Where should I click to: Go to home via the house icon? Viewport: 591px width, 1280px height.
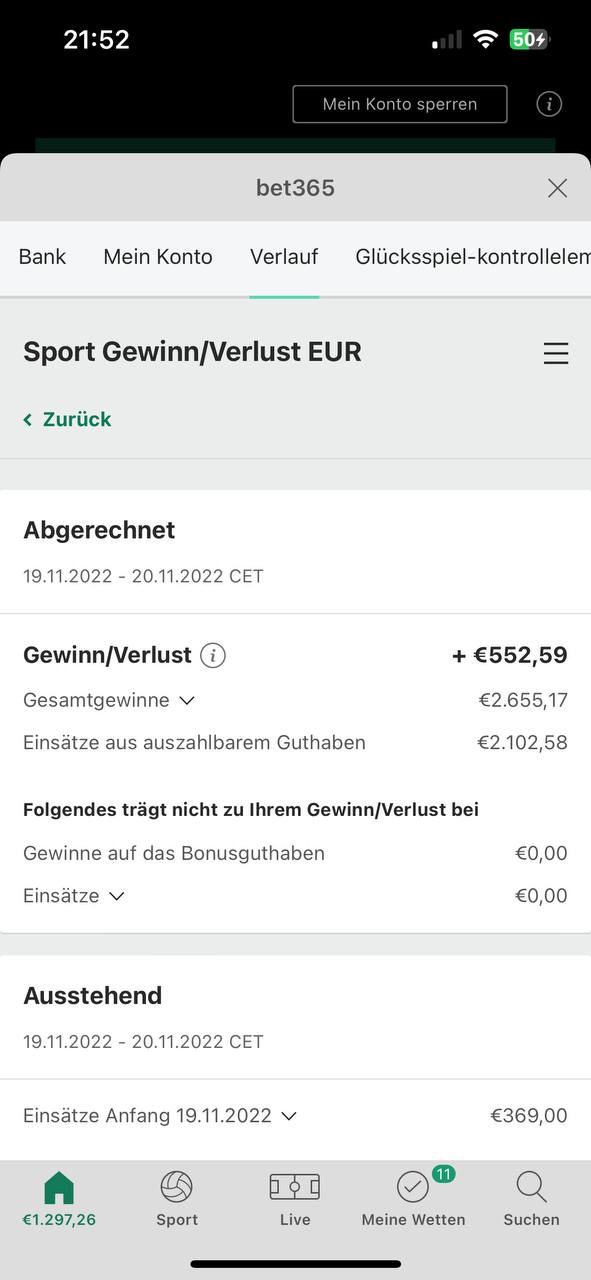(x=59, y=1187)
